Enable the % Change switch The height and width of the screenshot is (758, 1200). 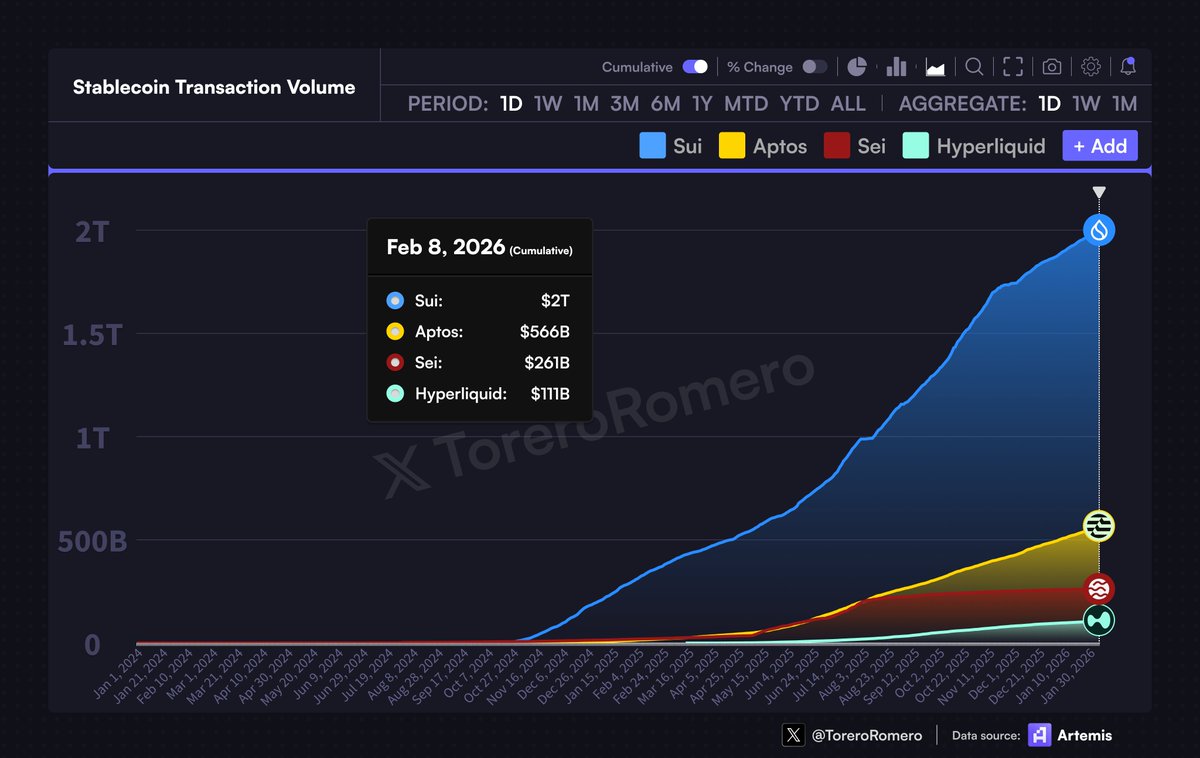tap(815, 67)
